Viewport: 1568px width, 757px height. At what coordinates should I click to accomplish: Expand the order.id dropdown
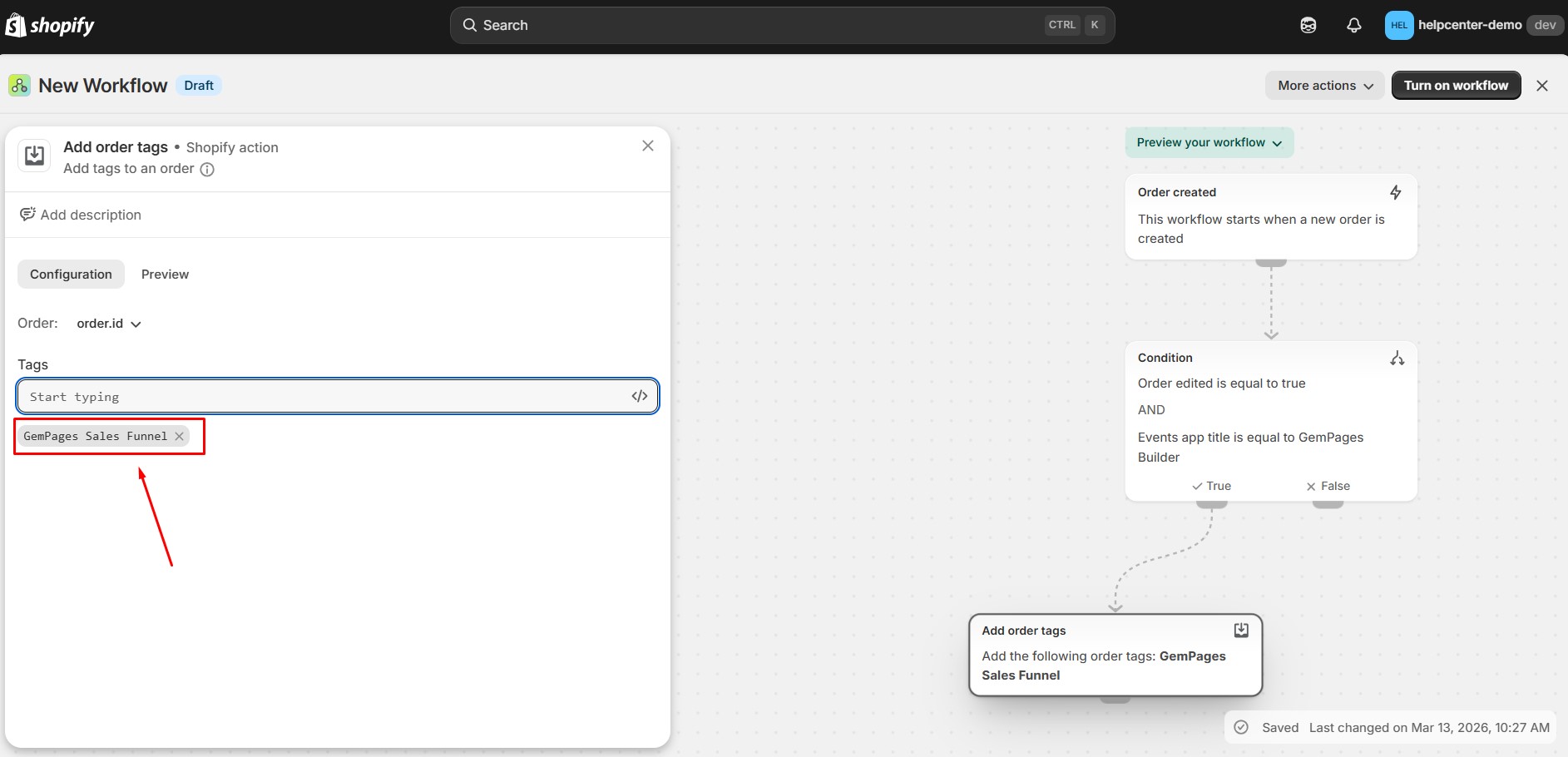(109, 324)
